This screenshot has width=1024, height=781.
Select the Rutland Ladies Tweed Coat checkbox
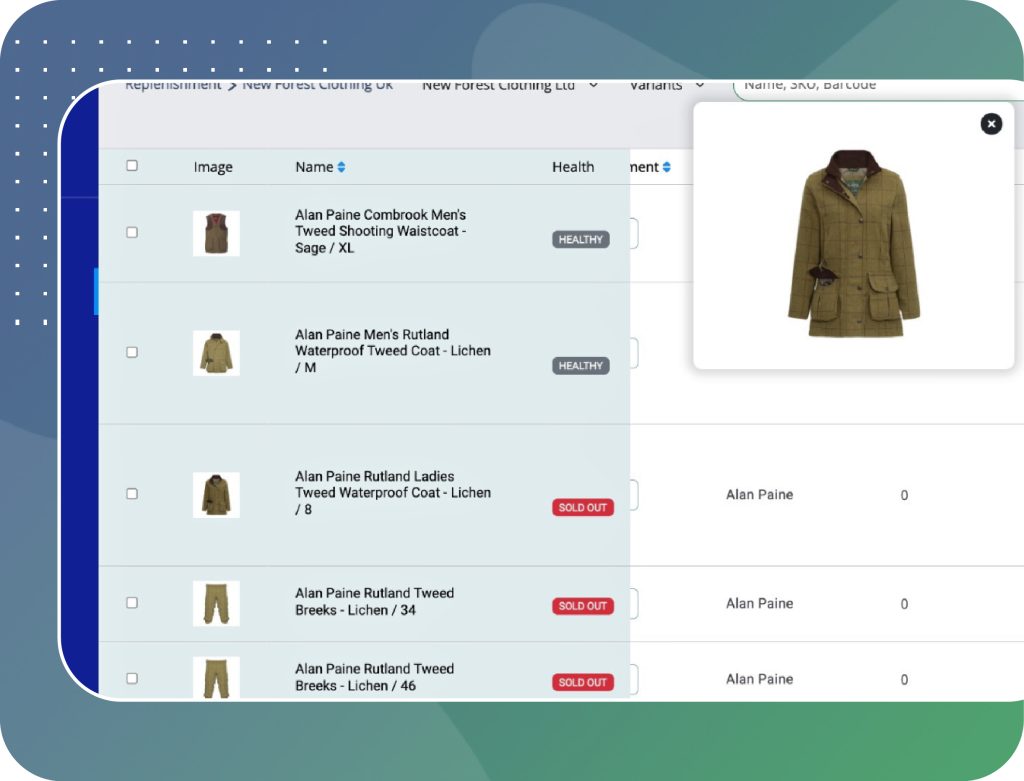132,494
